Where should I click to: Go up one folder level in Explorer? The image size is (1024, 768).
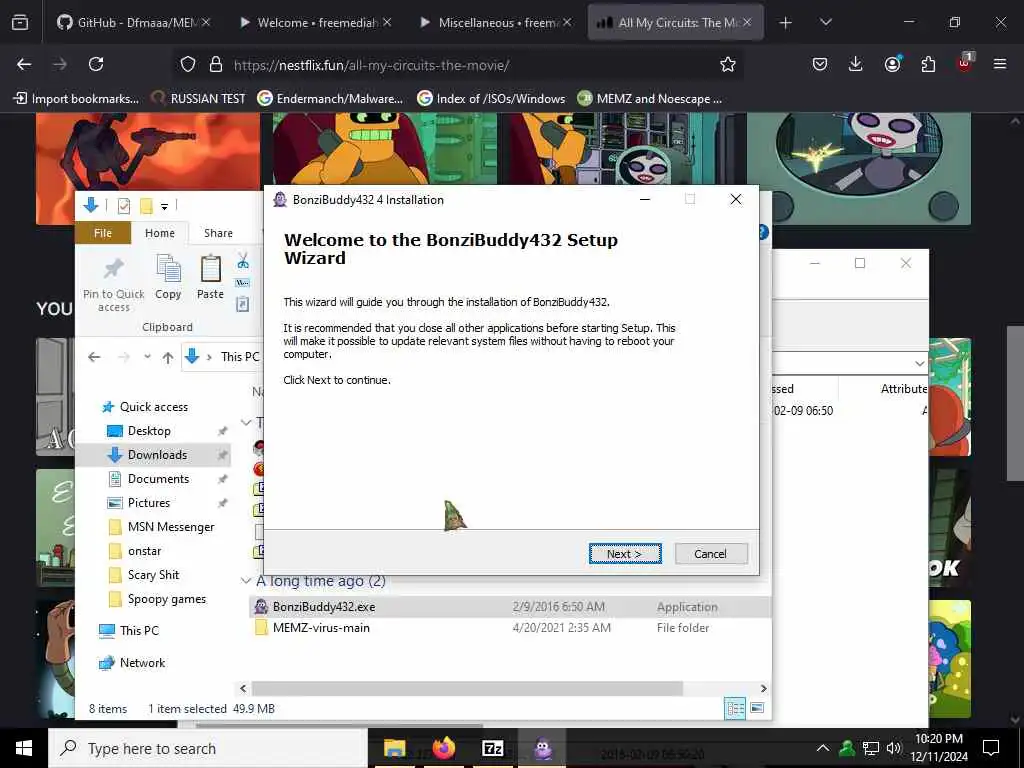pyautogui.click(x=168, y=357)
